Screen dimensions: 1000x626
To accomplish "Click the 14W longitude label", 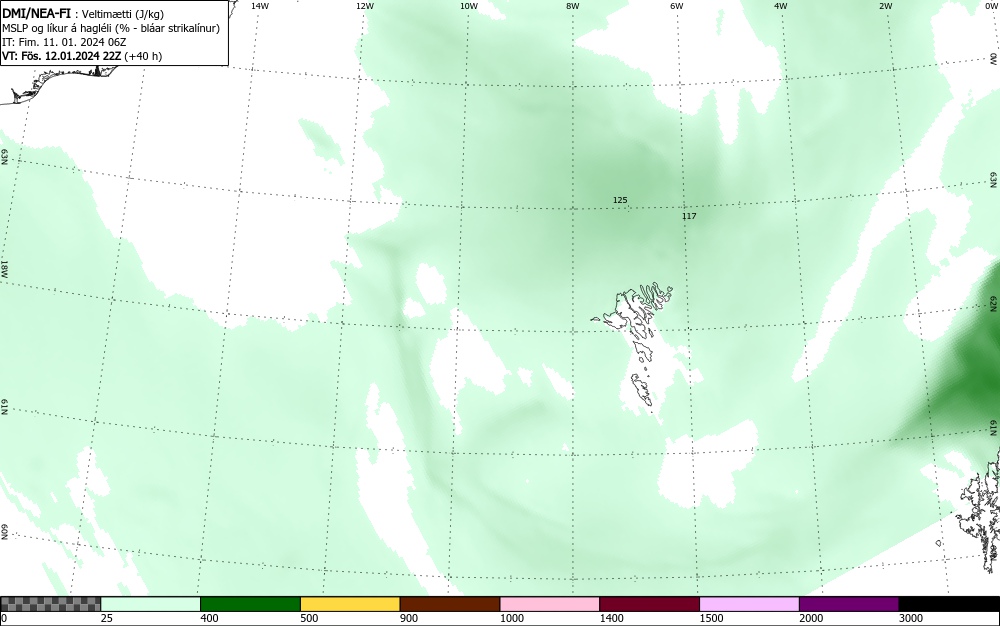I will click(x=260, y=6).
